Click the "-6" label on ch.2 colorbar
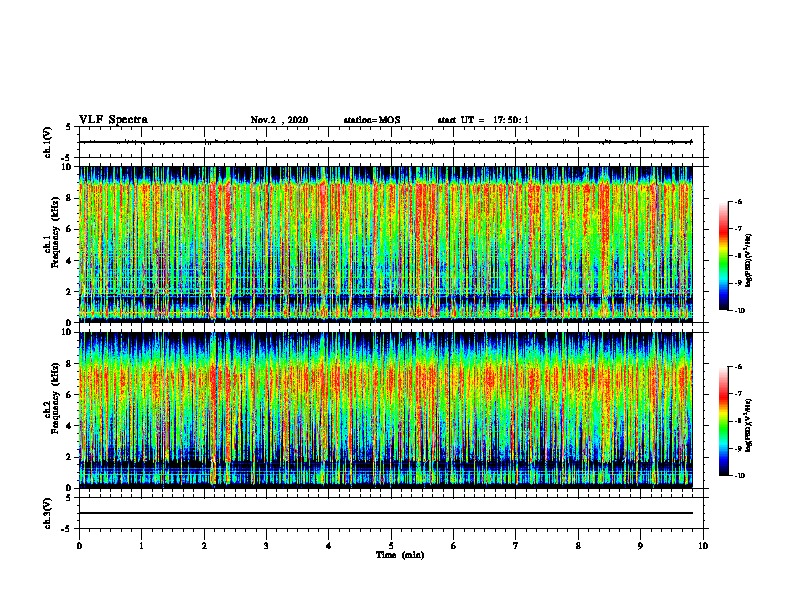Image resolution: width=792 pixels, height=612 pixels. click(739, 367)
